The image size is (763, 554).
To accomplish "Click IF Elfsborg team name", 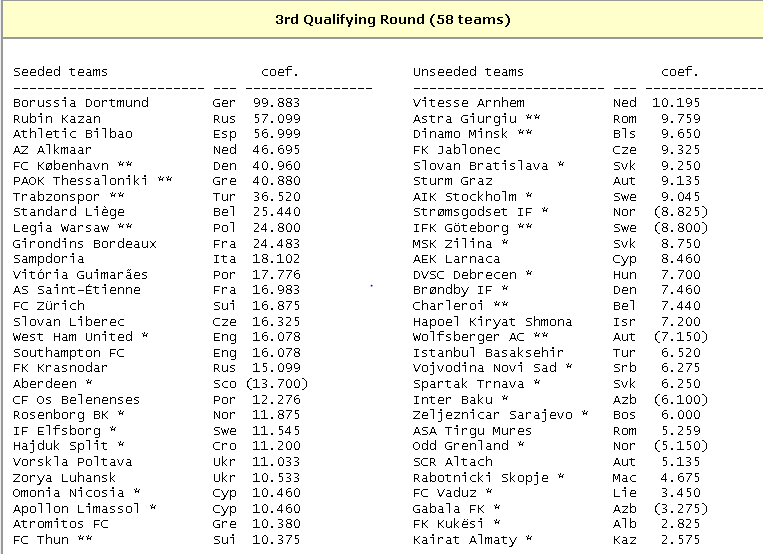I will 57,431.
